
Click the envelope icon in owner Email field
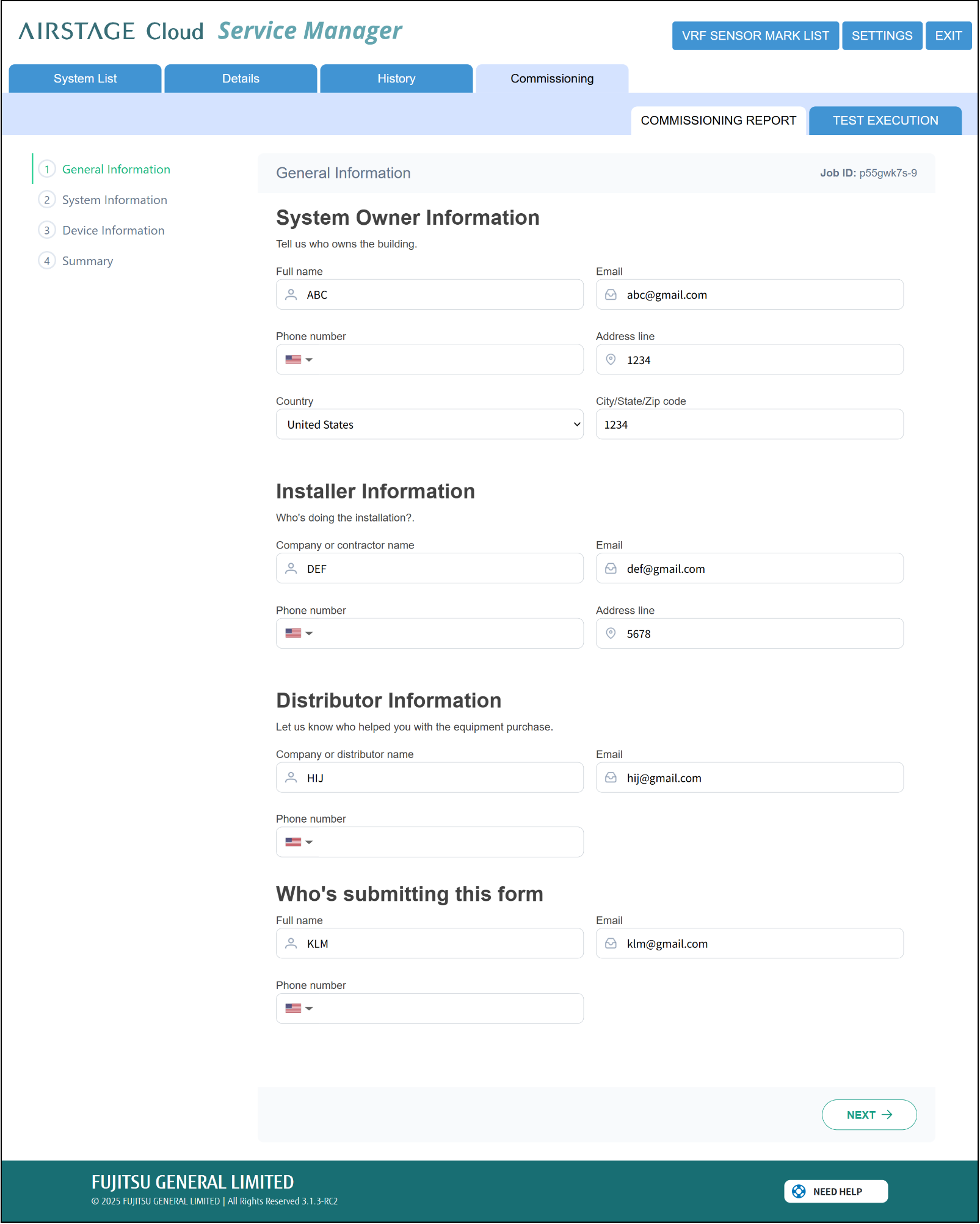coord(610,294)
